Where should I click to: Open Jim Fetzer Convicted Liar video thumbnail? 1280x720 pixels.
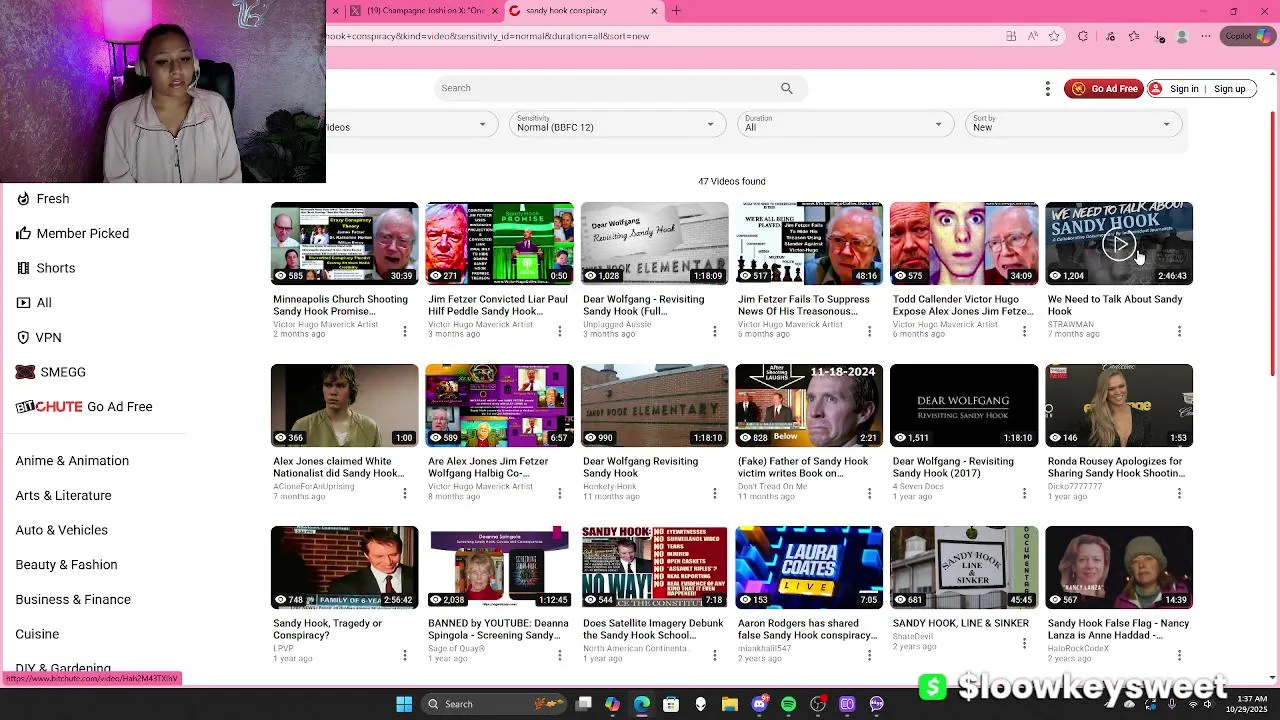[x=500, y=244]
